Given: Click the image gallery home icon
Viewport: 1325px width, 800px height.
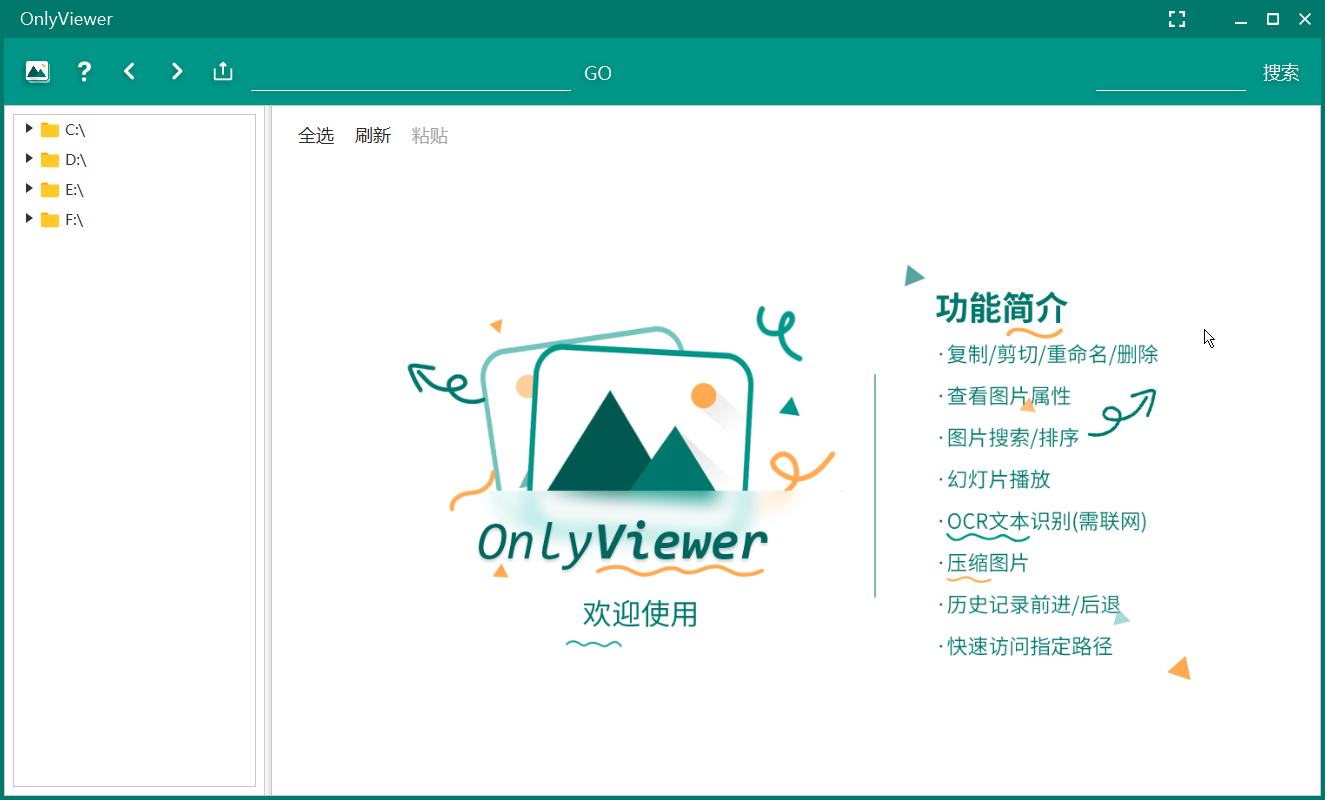Looking at the screenshot, I should click(37, 71).
